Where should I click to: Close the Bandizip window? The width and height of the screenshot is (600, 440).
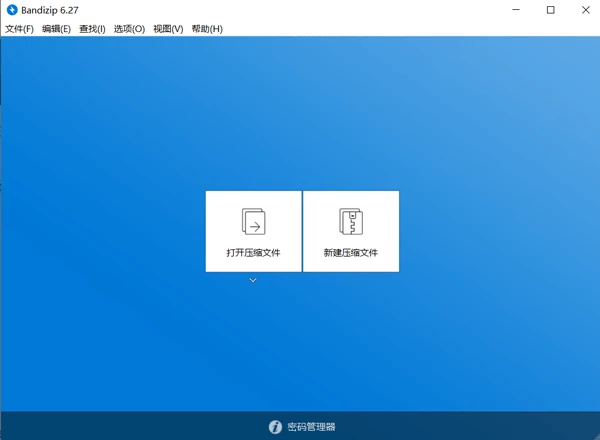(585, 10)
